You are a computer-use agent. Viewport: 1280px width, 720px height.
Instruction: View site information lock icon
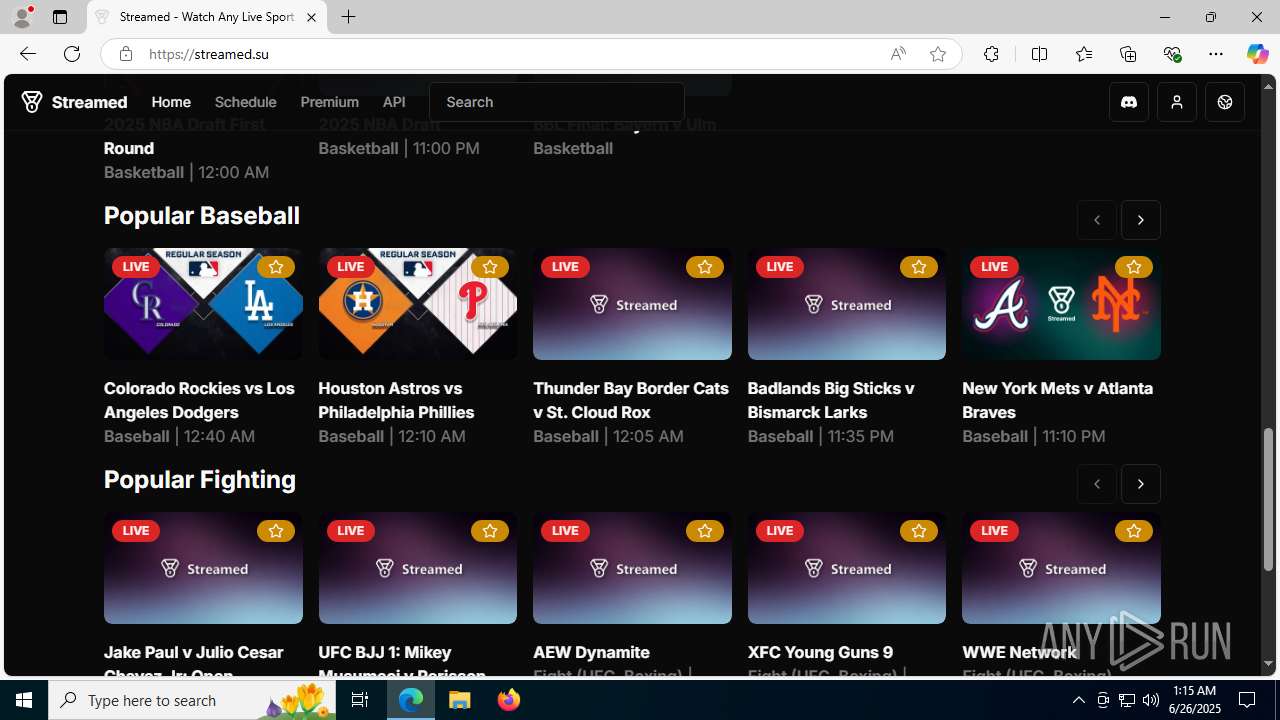pyautogui.click(x=125, y=54)
